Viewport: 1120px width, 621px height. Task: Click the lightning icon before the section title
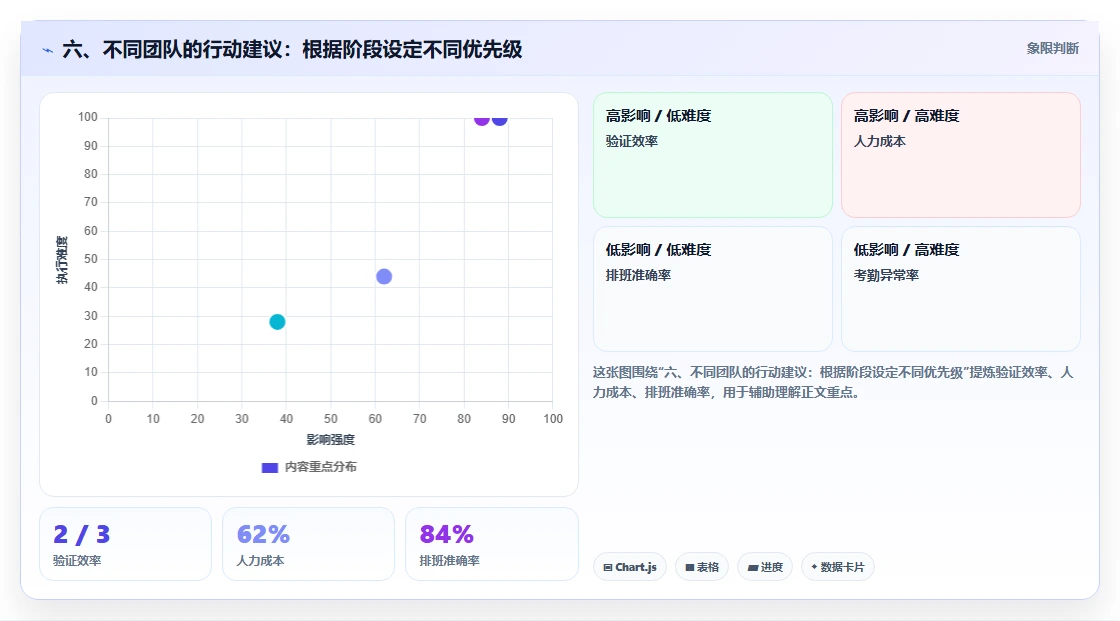pyautogui.click(x=47, y=50)
